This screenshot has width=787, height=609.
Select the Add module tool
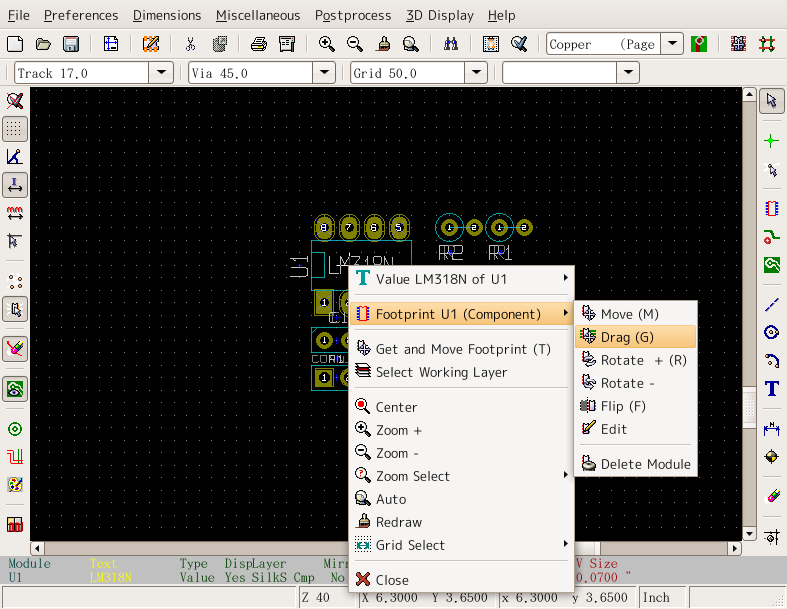pos(771,209)
